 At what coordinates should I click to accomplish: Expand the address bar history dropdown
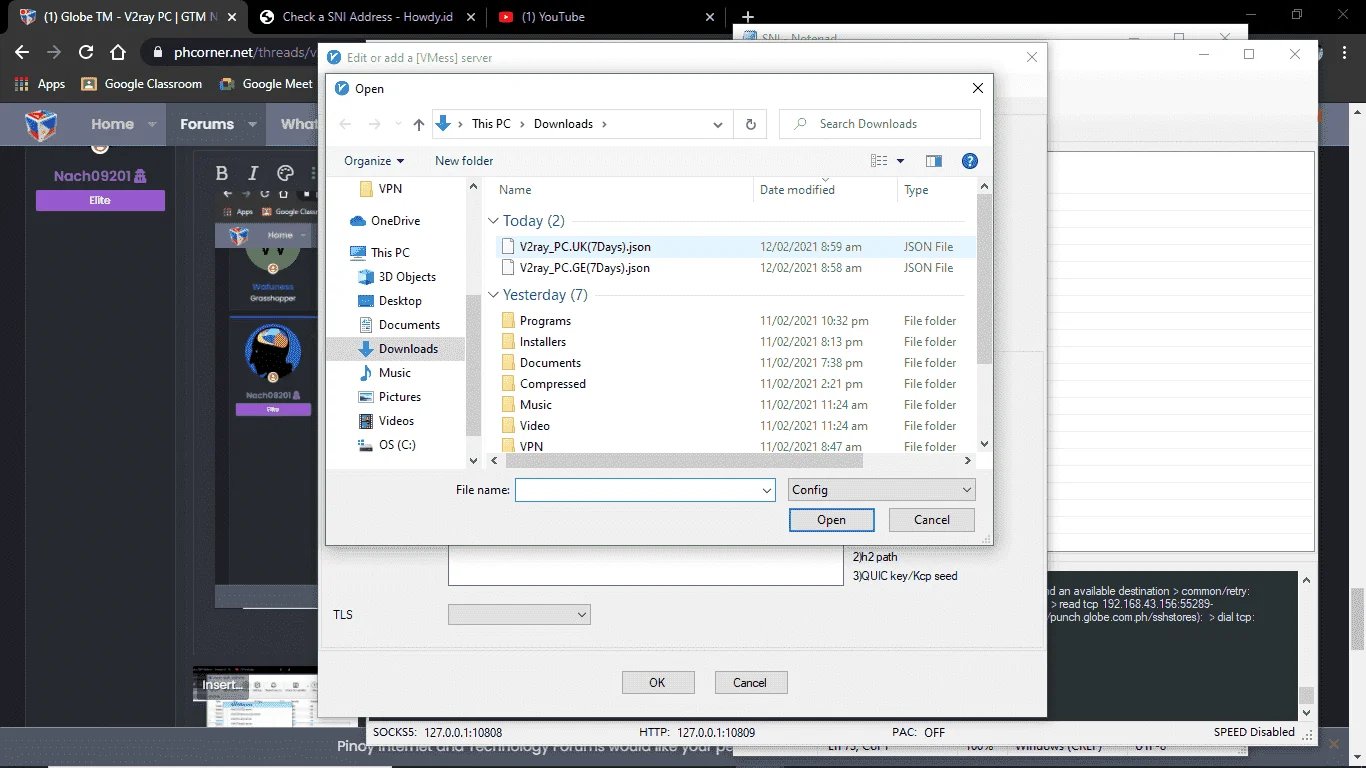coord(718,124)
